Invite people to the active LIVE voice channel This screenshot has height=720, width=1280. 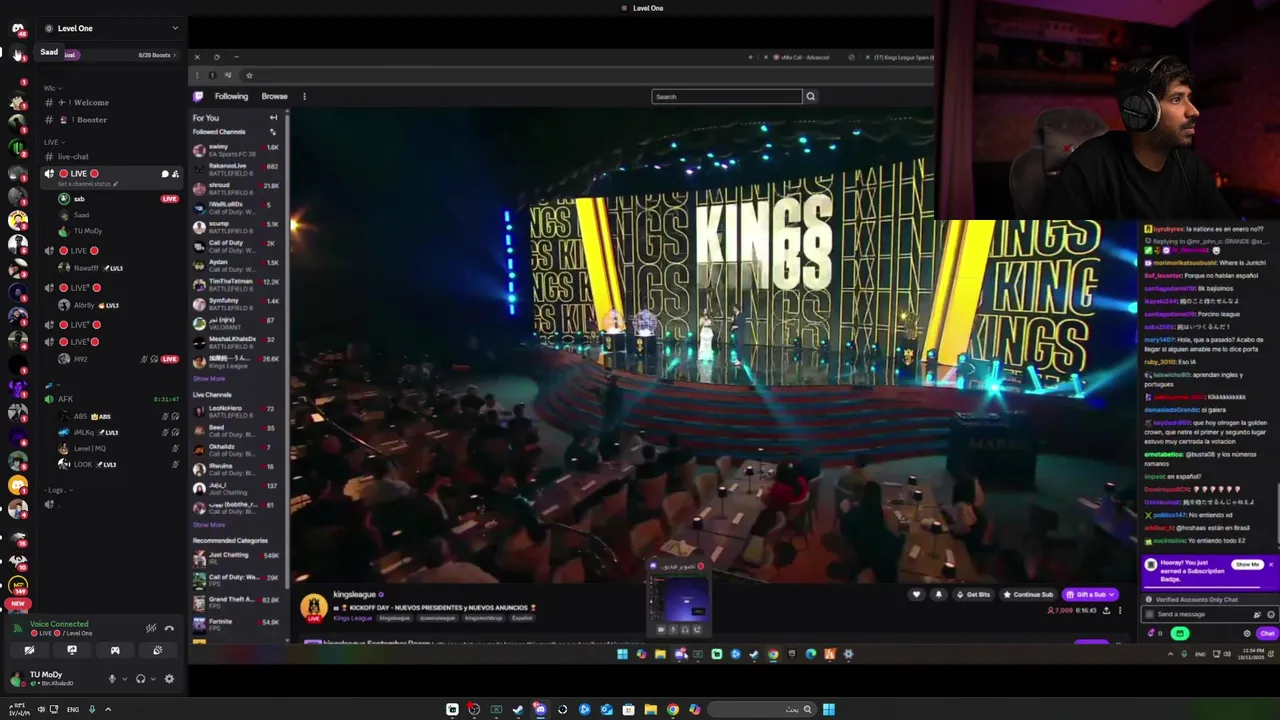175,174
